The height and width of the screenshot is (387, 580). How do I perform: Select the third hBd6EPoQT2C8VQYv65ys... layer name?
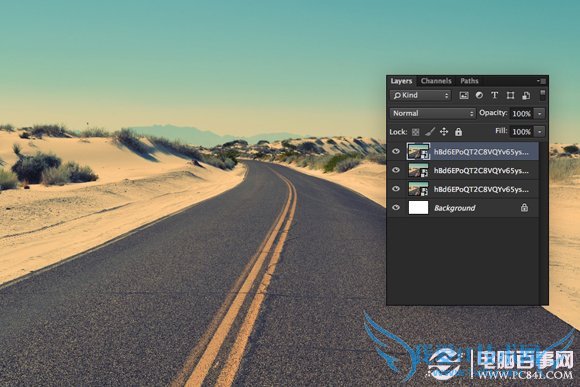[481, 189]
